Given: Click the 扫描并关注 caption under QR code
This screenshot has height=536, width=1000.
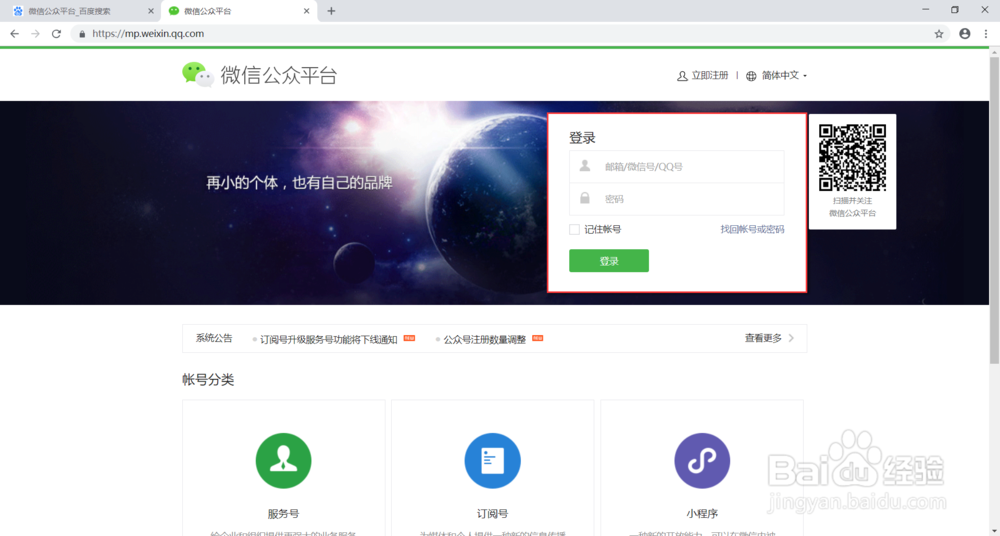Looking at the screenshot, I should (x=853, y=200).
